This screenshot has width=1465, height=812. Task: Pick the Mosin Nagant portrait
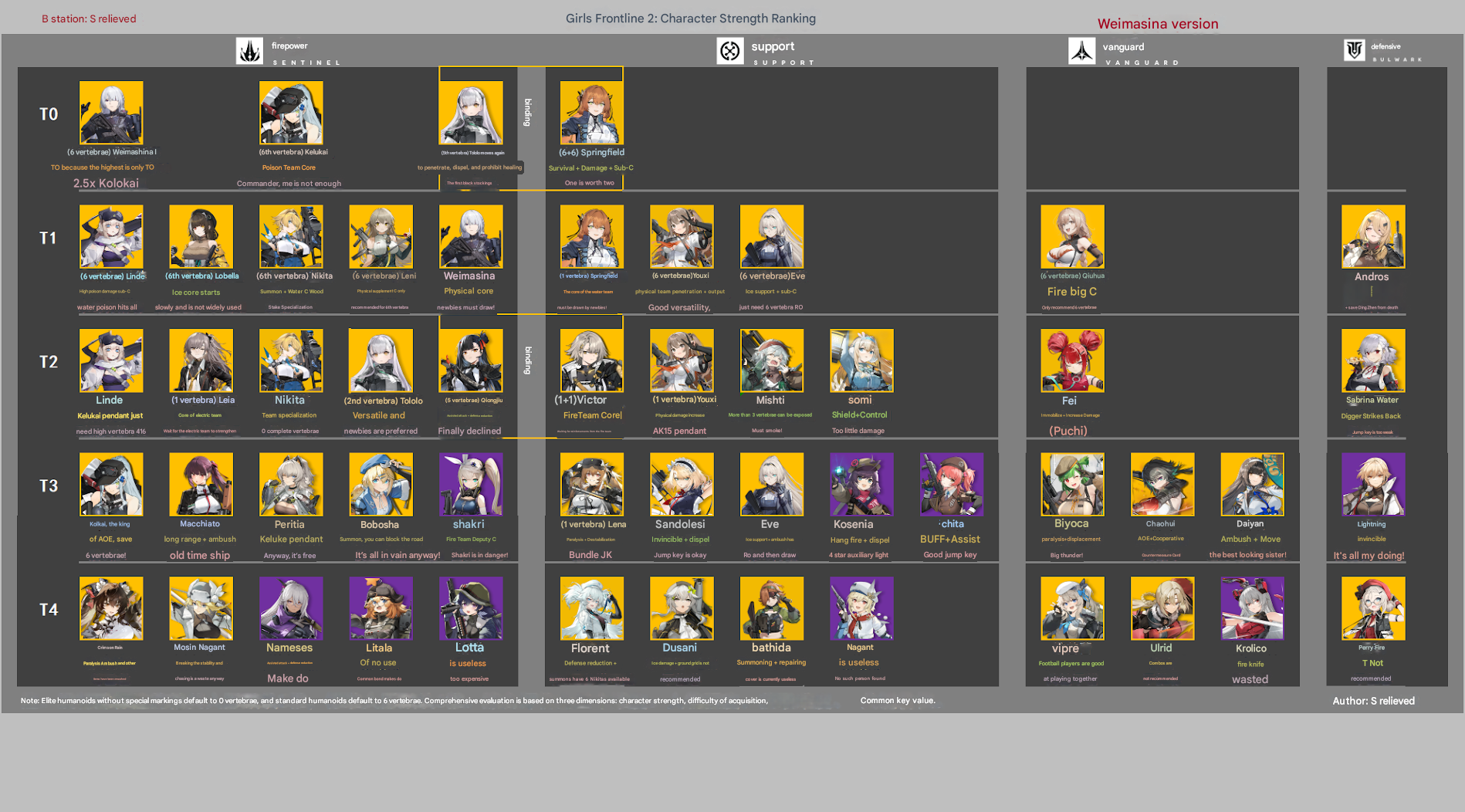pos(201,608)
